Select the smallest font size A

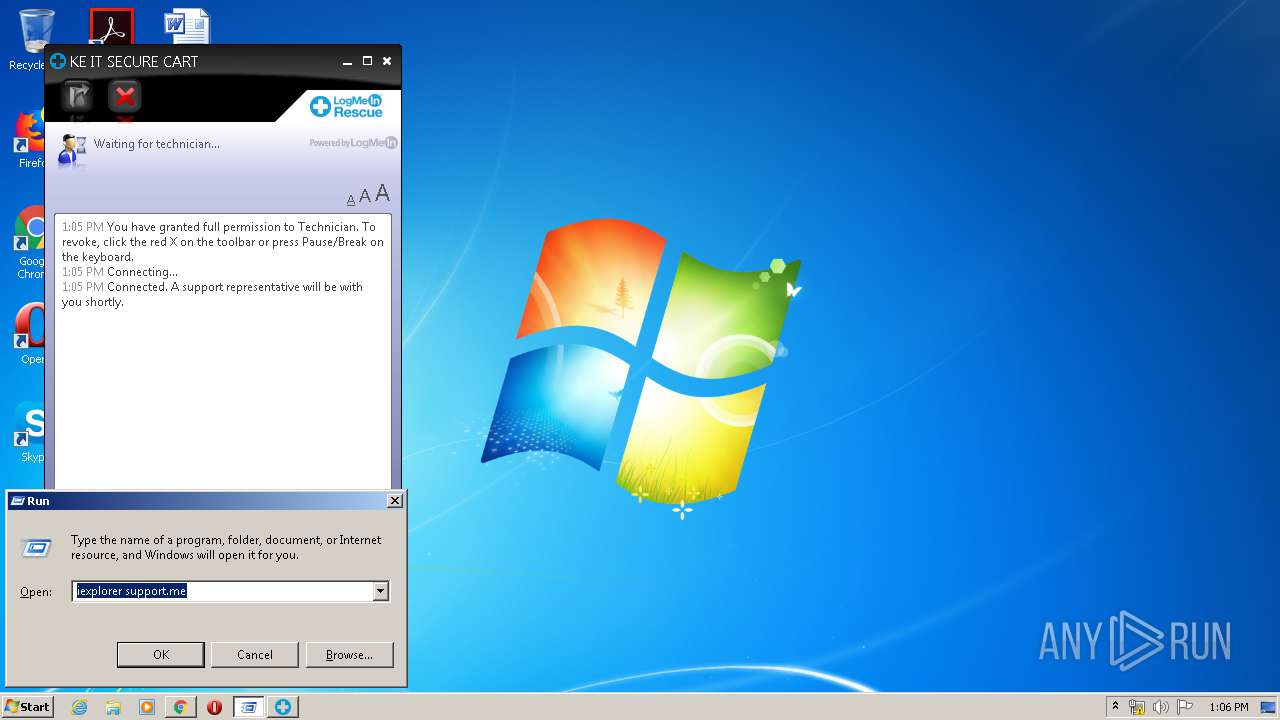coord(351,200)
